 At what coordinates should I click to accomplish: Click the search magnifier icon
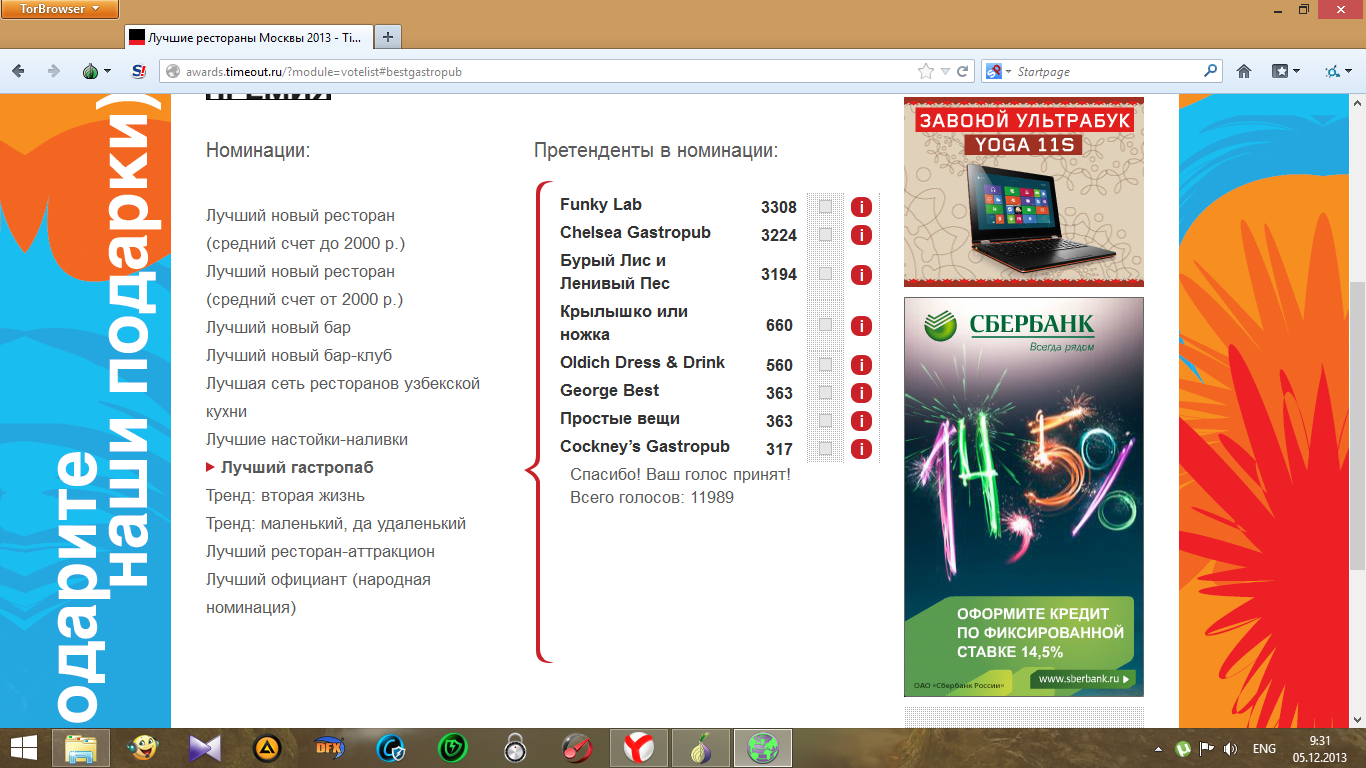click(1211, 72)
